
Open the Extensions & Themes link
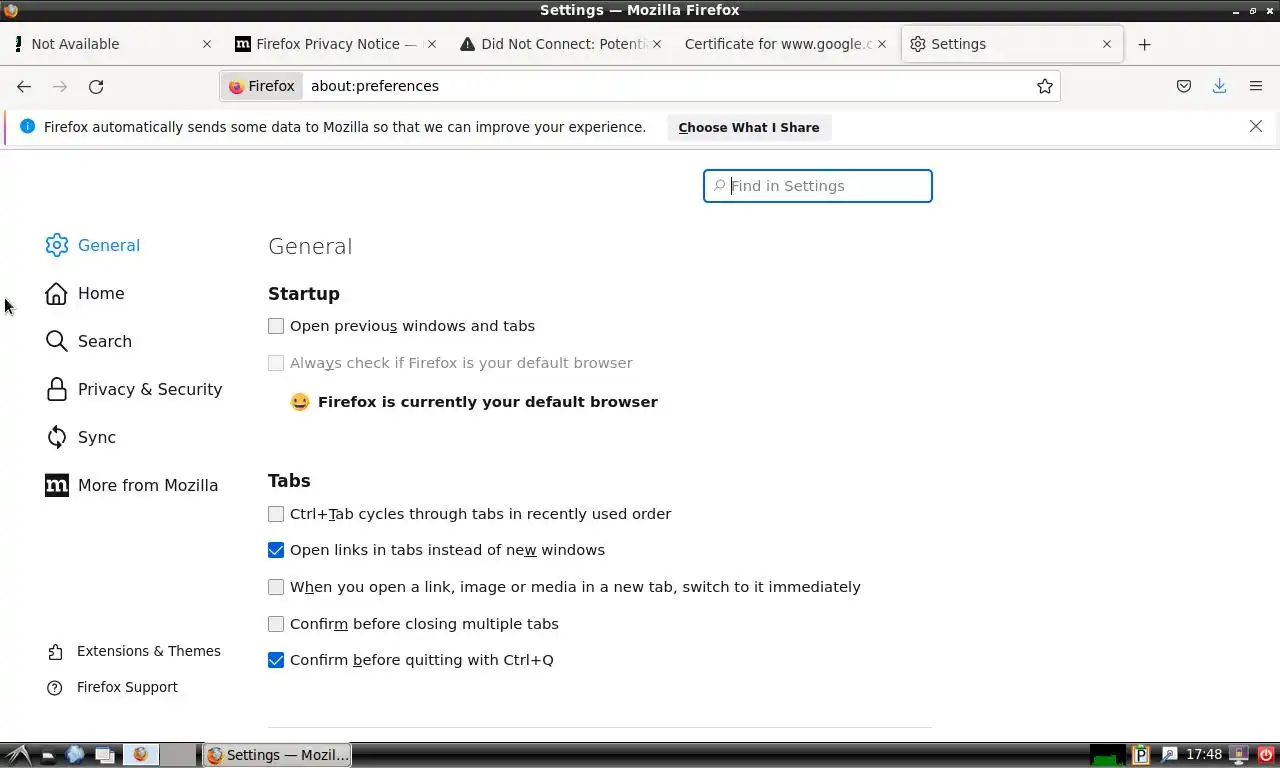pos(148,651)
